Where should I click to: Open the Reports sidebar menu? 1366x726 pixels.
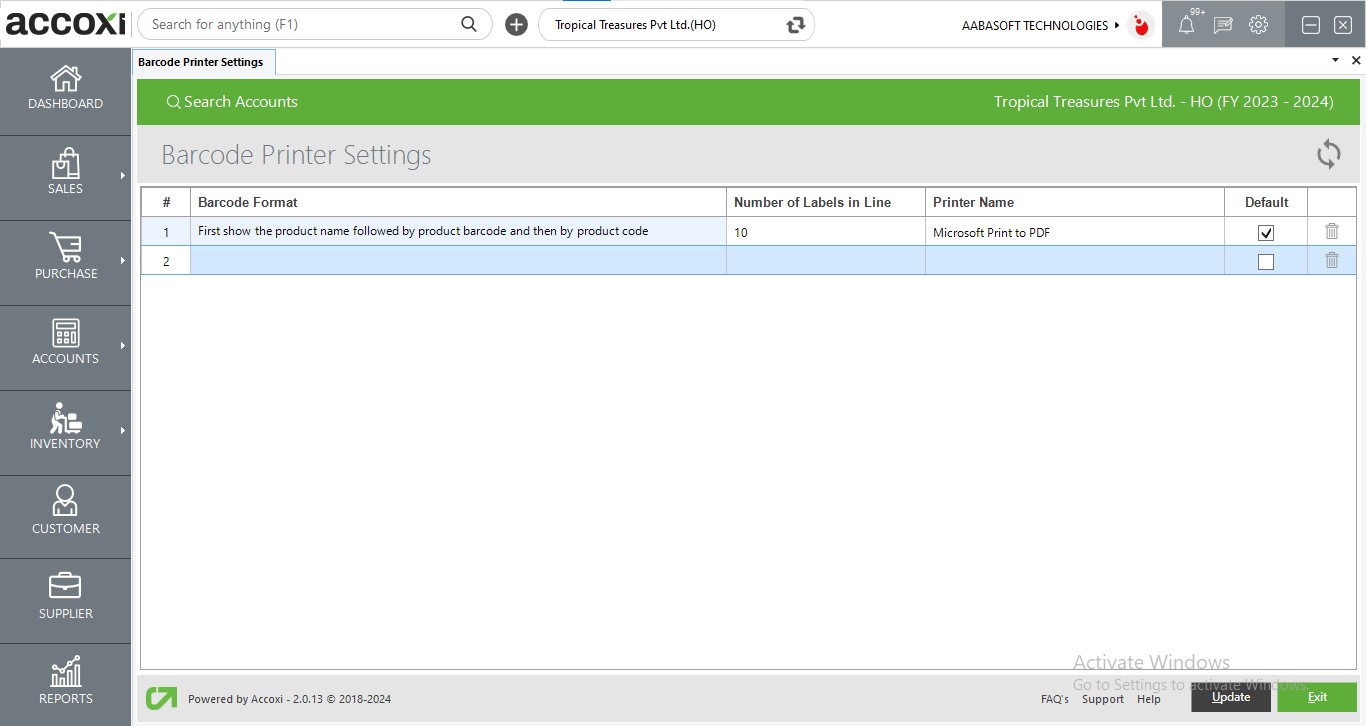pos(65,683)
